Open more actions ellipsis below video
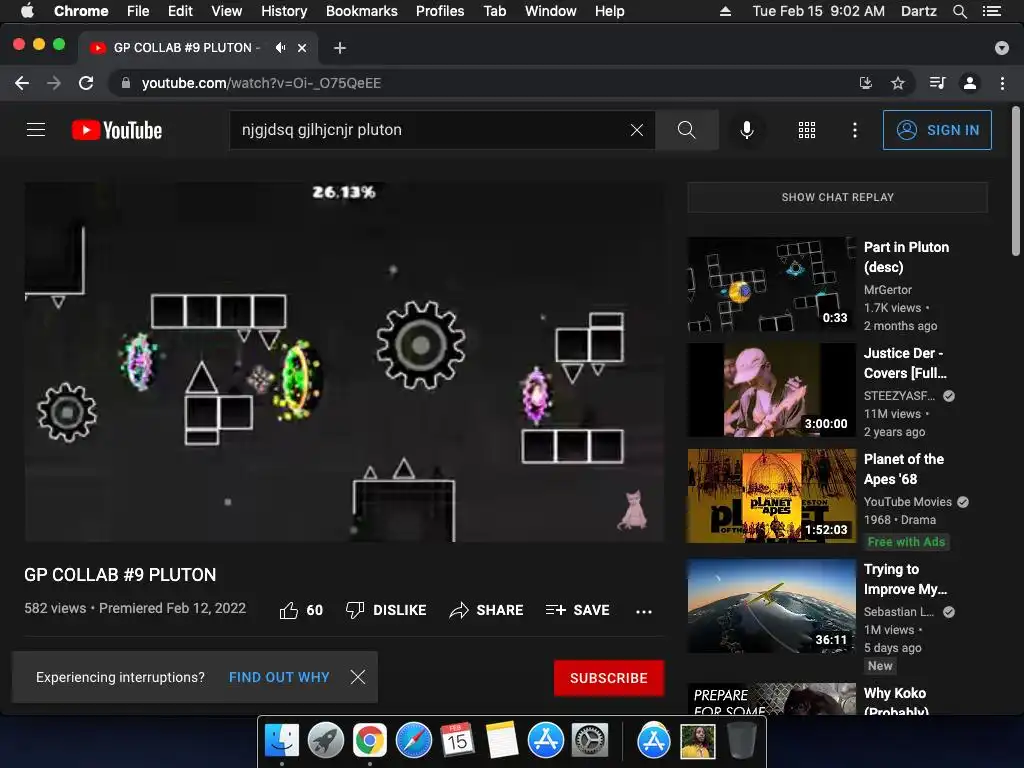The height and width of the screenshot is (768, 1024). [644, 611]
